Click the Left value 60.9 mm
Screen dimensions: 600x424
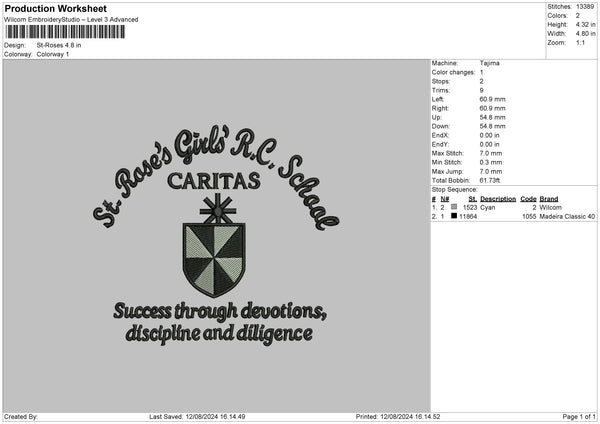point(492,99)
